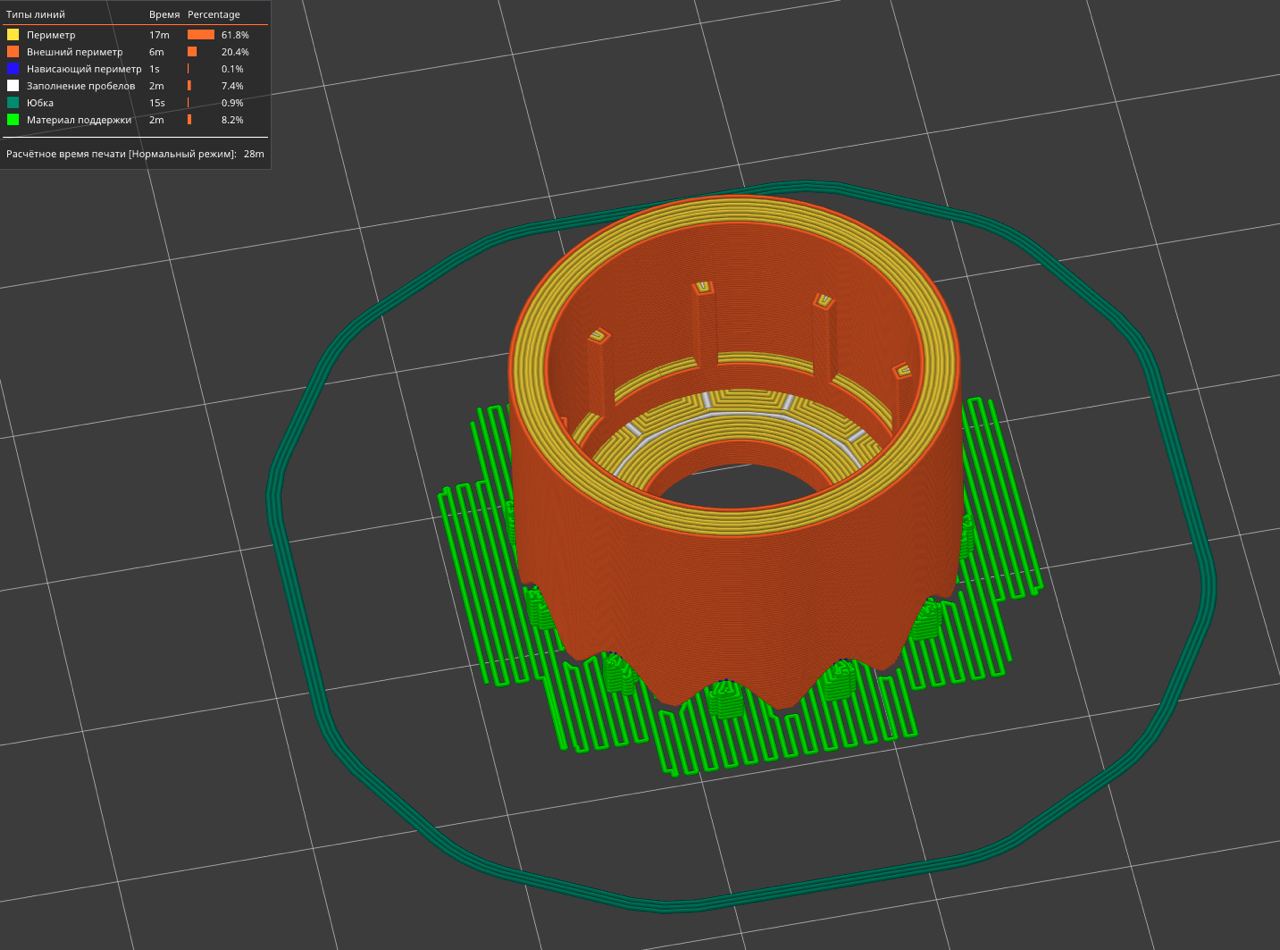1280x950 pixels.
Task: Hide the Нависающий периметр line type label
Action: (84, 69)
